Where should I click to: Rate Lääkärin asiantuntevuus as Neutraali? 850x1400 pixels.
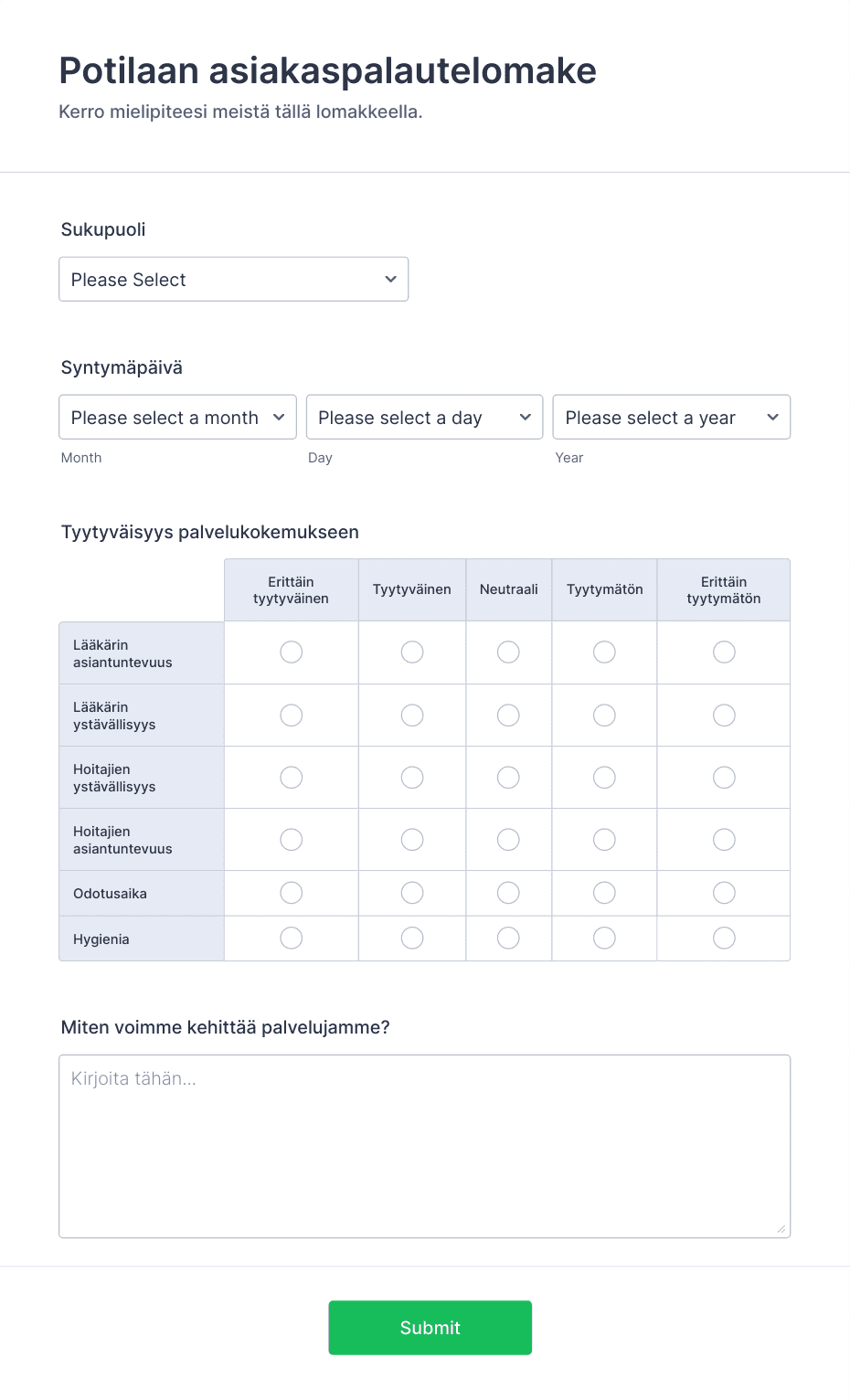click(508, 652)
